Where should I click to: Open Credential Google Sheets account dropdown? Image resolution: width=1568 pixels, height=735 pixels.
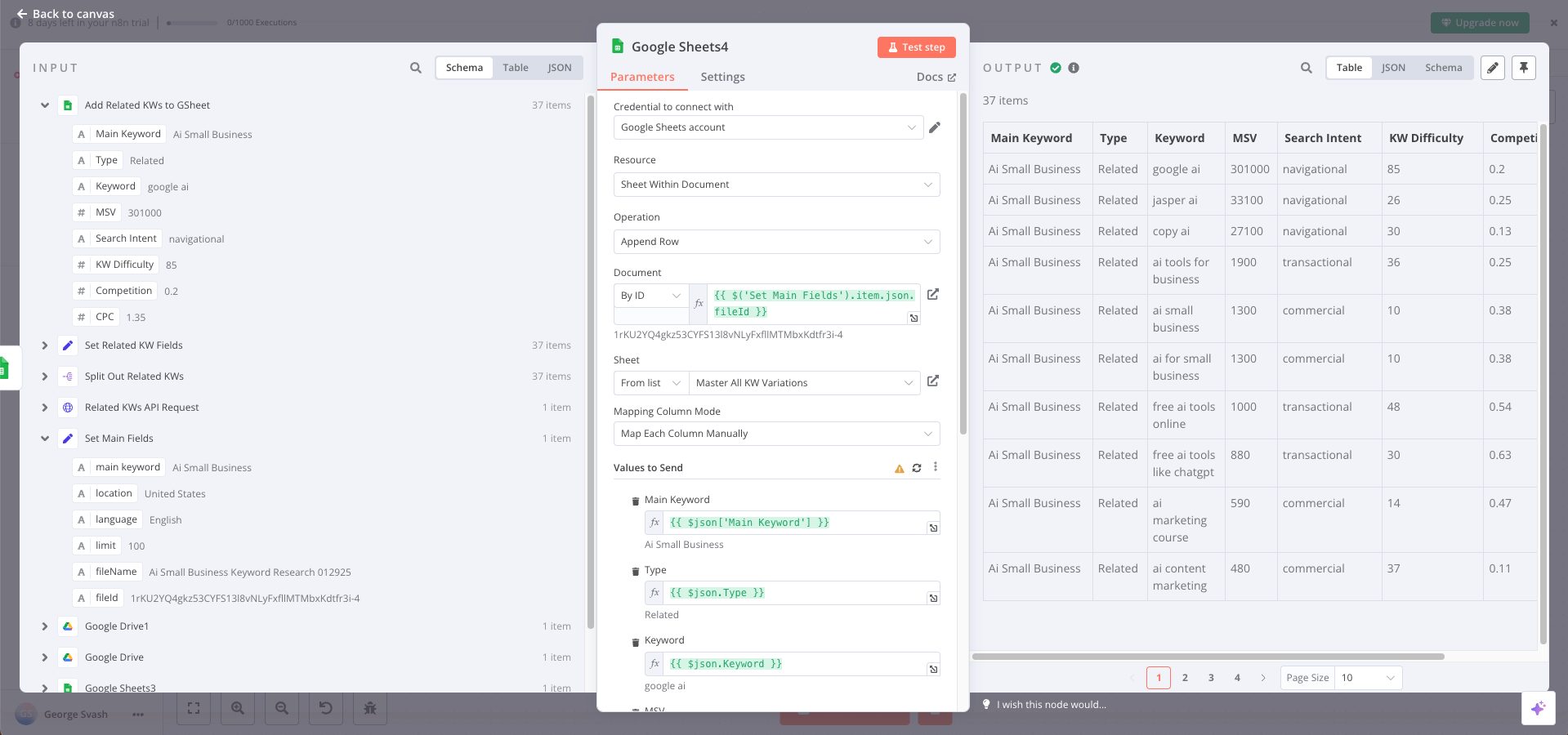tap(768, 127)
